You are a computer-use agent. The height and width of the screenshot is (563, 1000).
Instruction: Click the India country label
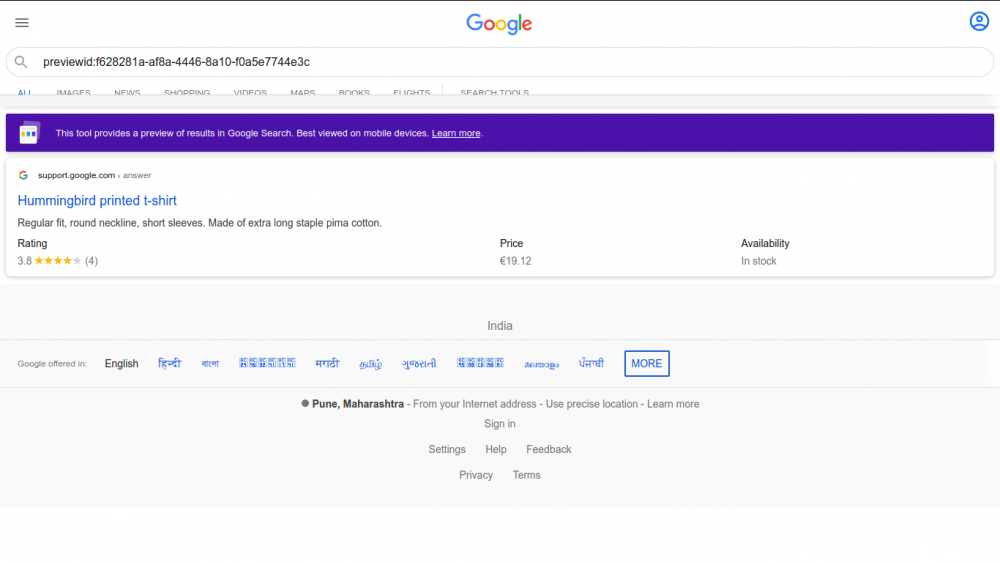(x=500, y=326)
